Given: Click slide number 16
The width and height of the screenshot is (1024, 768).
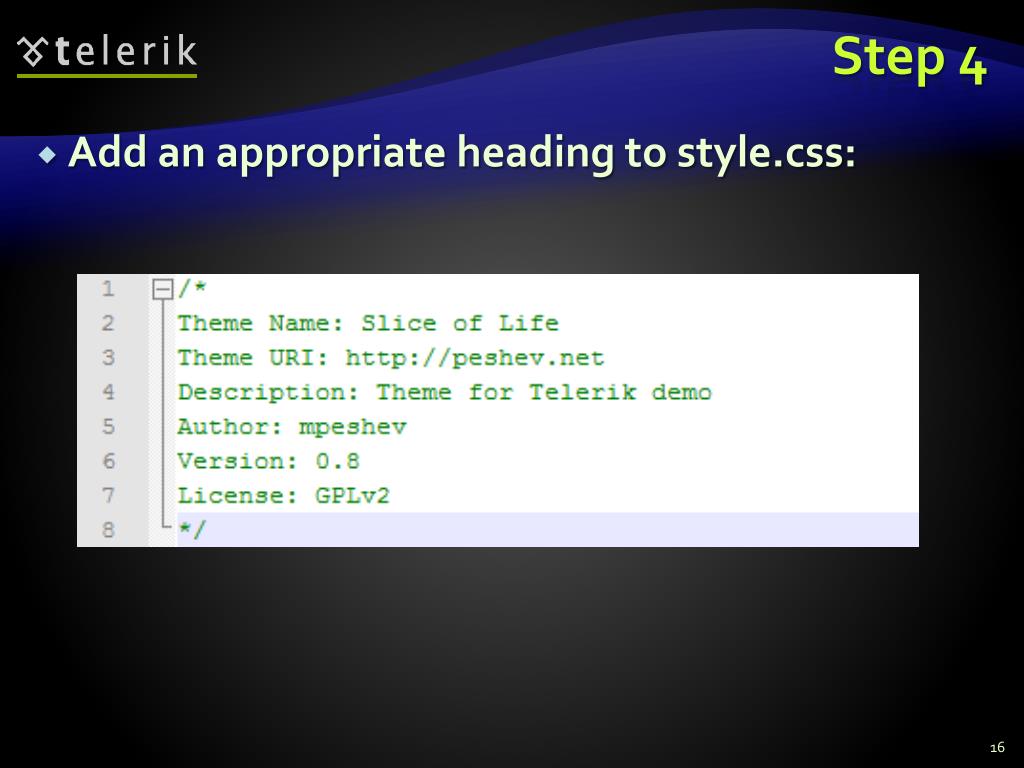Looking at the screenshot, I should pyautogui.click(x=997, y=748).
